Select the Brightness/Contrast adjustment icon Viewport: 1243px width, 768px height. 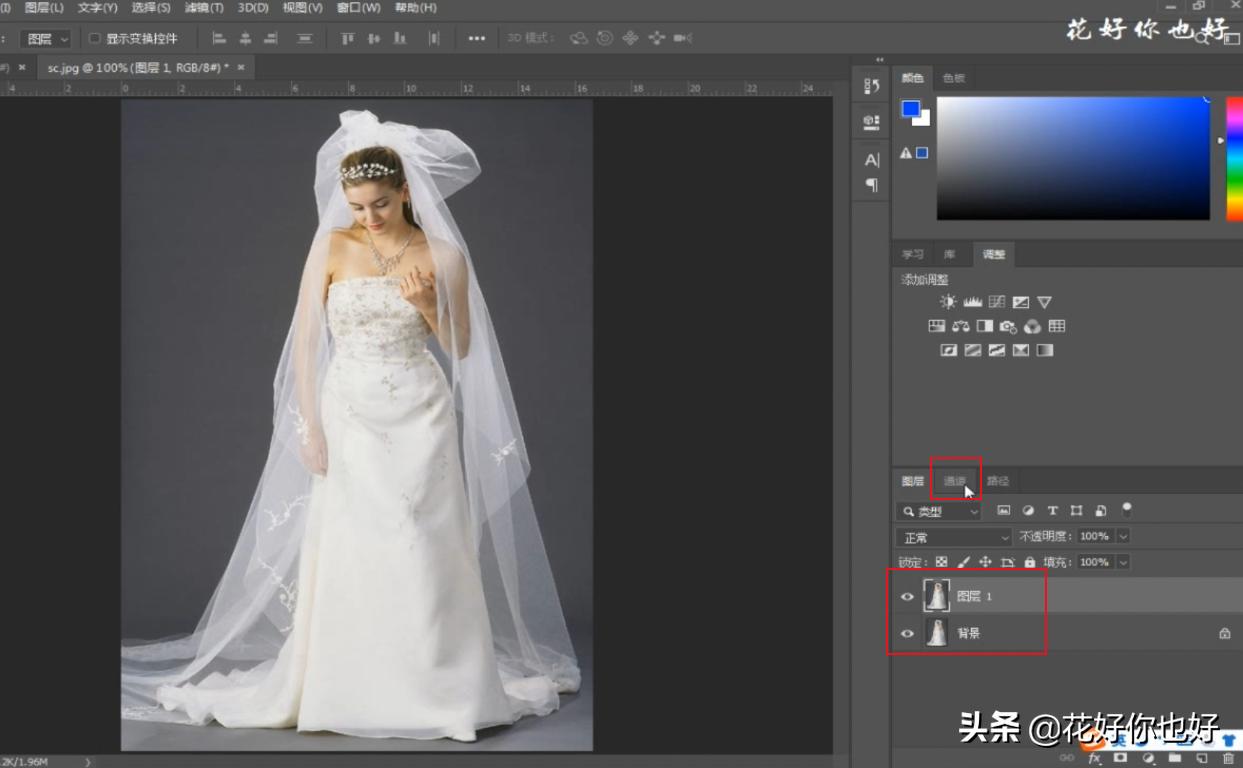click(947, 301)
